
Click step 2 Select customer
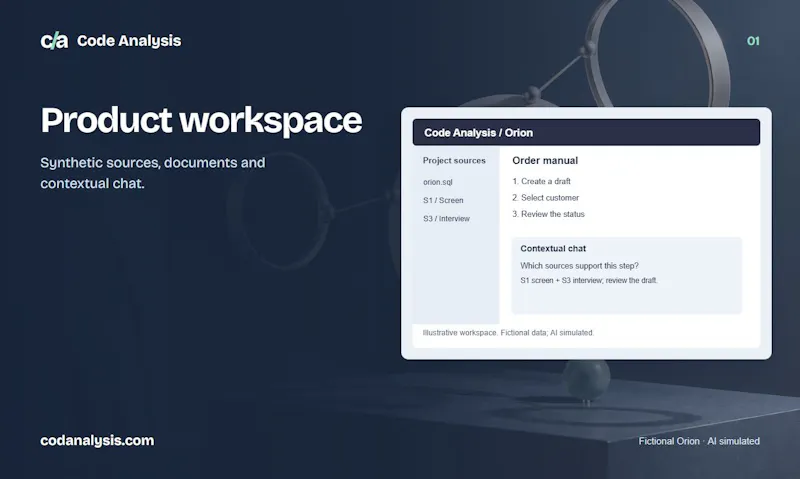click(x=545, y=198)
